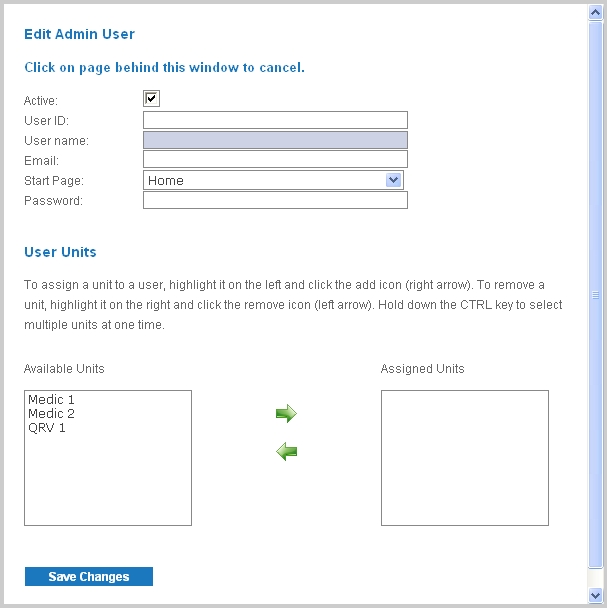Focus the User ID input field

point(275,120)
